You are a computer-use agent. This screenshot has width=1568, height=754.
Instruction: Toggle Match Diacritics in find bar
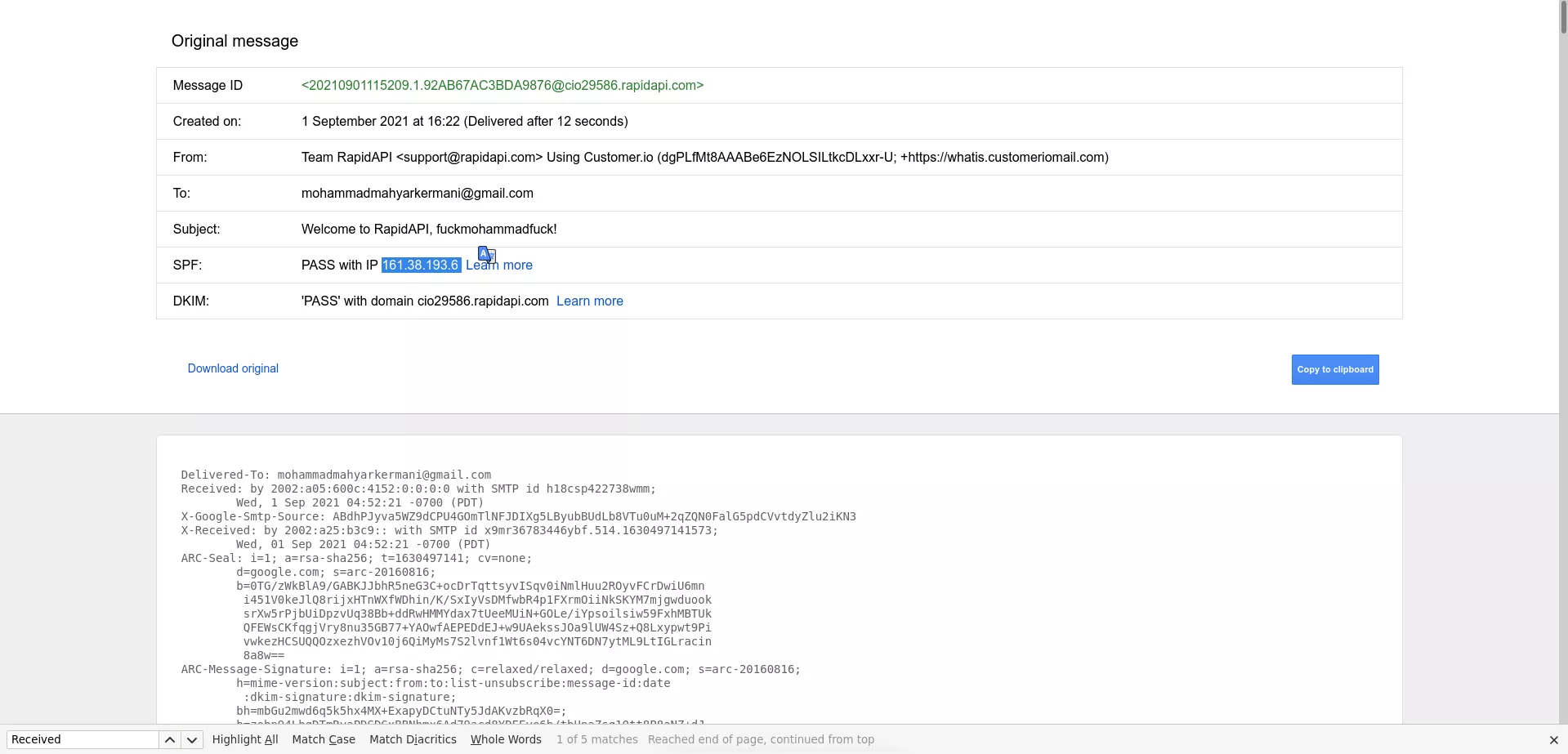[x=413, y=739]
